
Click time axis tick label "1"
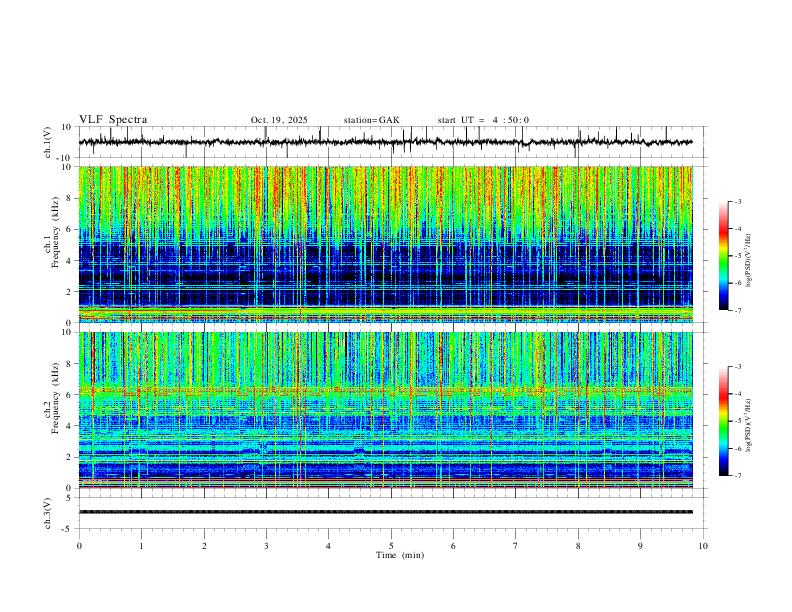(141, 546)
